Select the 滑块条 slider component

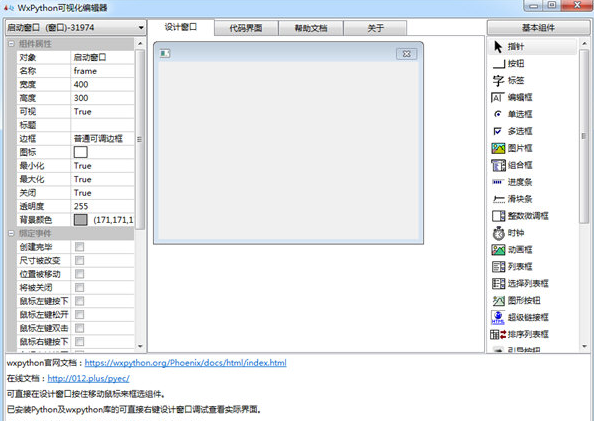(x=512, y=199)
